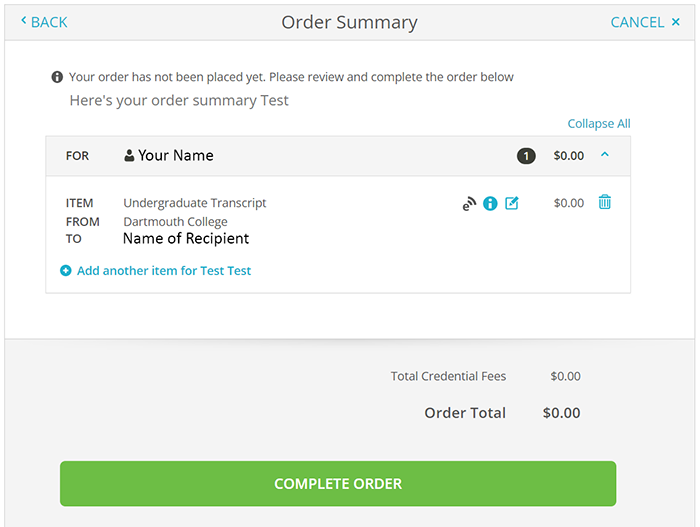Click the person icon next to Your Name
Screen dimensions: 700x527
(x=129, y=156)
